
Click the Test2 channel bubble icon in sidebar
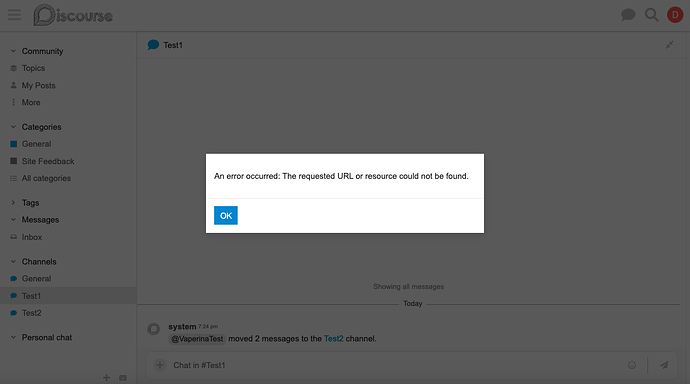point(14,313)
